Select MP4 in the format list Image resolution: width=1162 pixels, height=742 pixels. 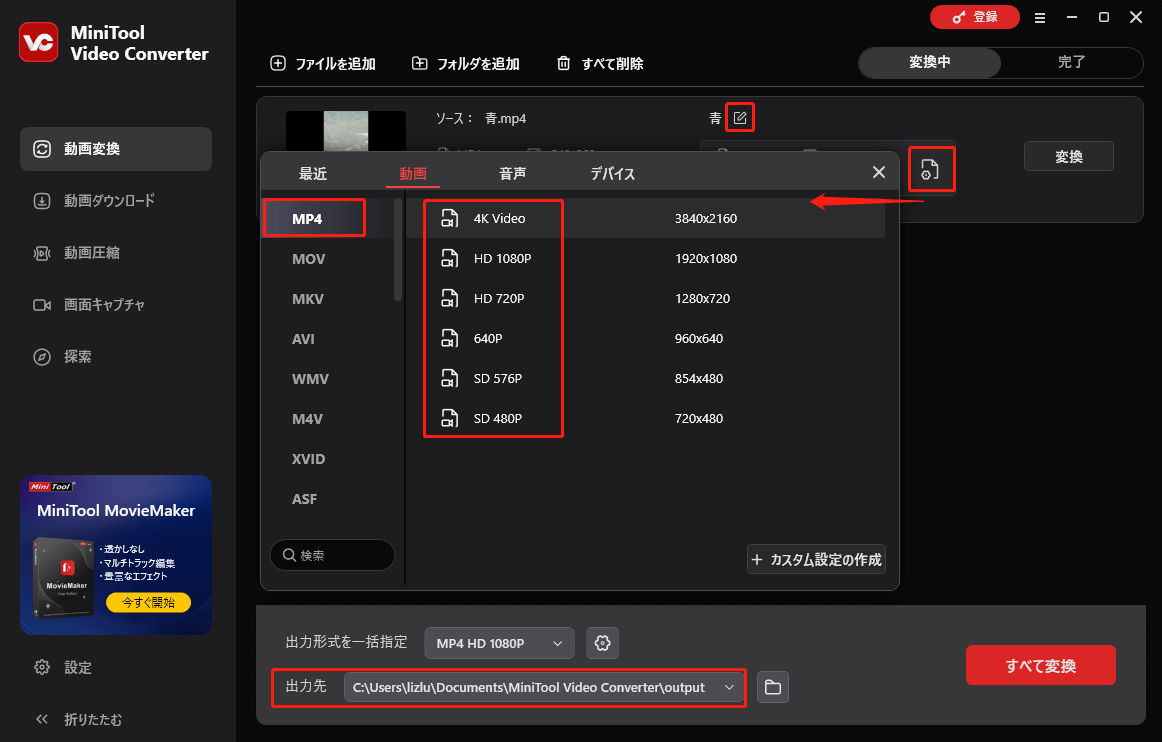[x=314, y=219]
